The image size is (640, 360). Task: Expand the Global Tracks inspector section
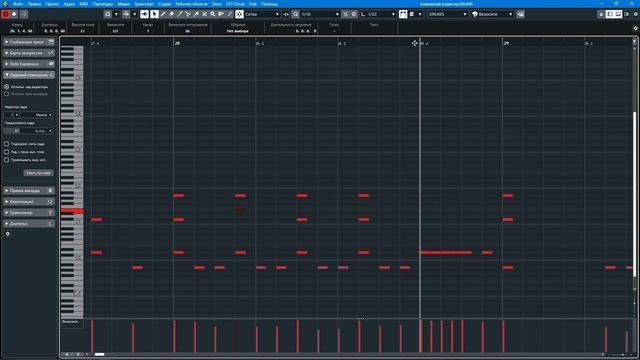pyautogui.click(x=29, y=42)
